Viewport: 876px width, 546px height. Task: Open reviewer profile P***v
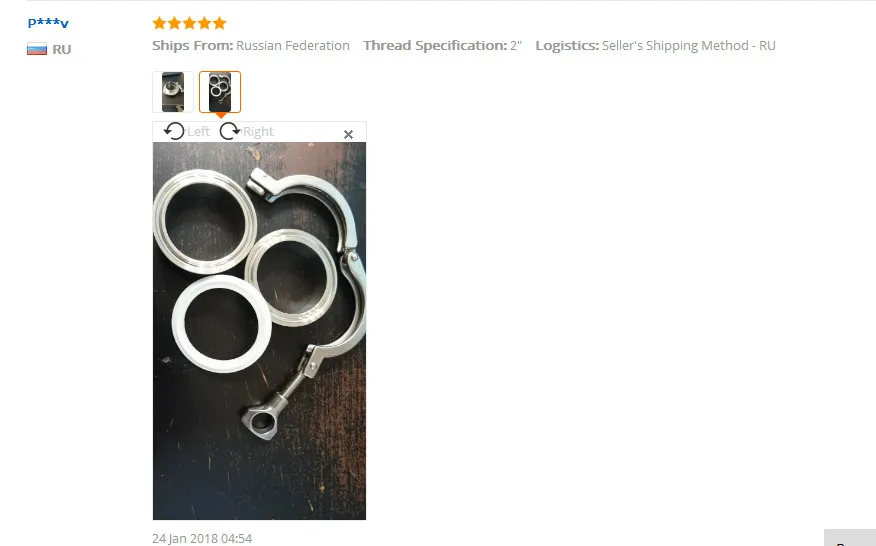pyautogui.click(x=48, y=23)
